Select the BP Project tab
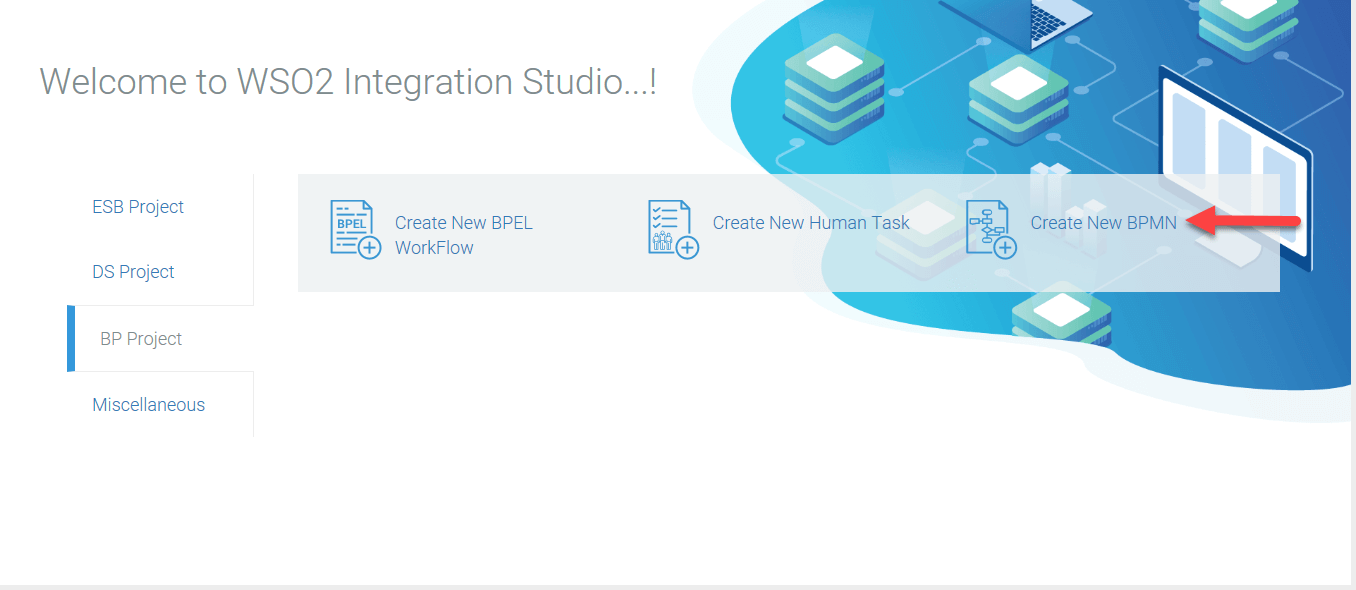This screenshot has height=590, width=1356. click(x=139, y=338)
